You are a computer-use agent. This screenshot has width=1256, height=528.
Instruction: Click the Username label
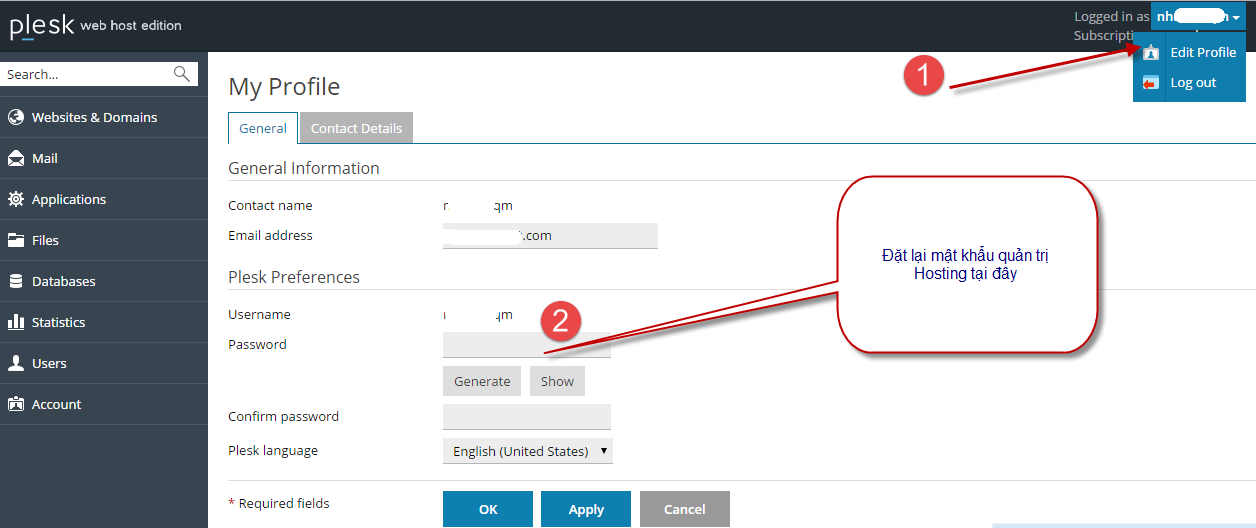(x=259, y=314)
